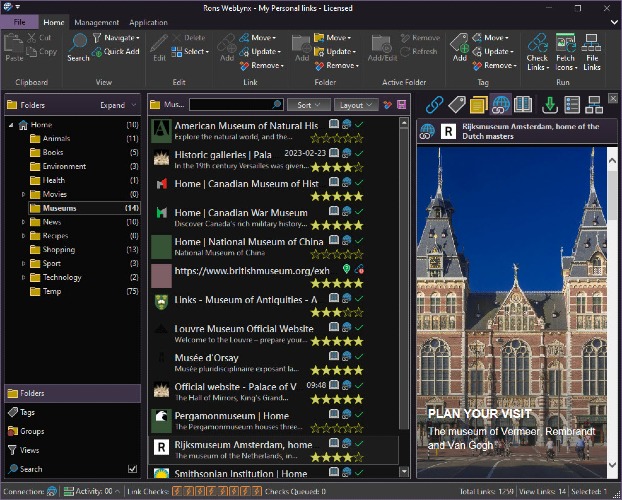
Task: Set the Historic galleries star rating
Action: point(337,167)
